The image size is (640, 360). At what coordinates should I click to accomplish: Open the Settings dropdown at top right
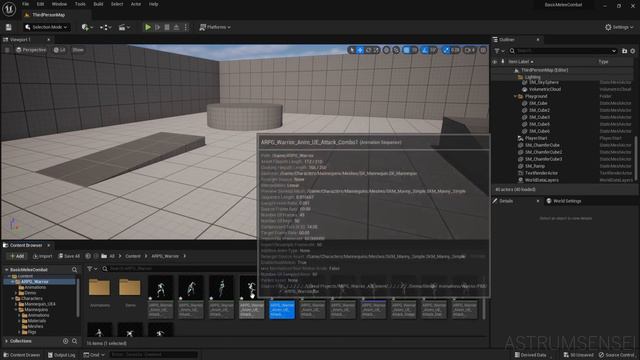pos(619,27)
